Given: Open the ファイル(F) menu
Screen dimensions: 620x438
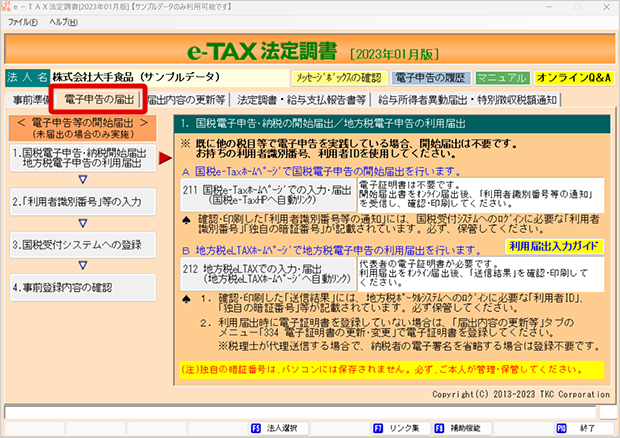Looking at the screenshot, I should [x=23, y=23].
